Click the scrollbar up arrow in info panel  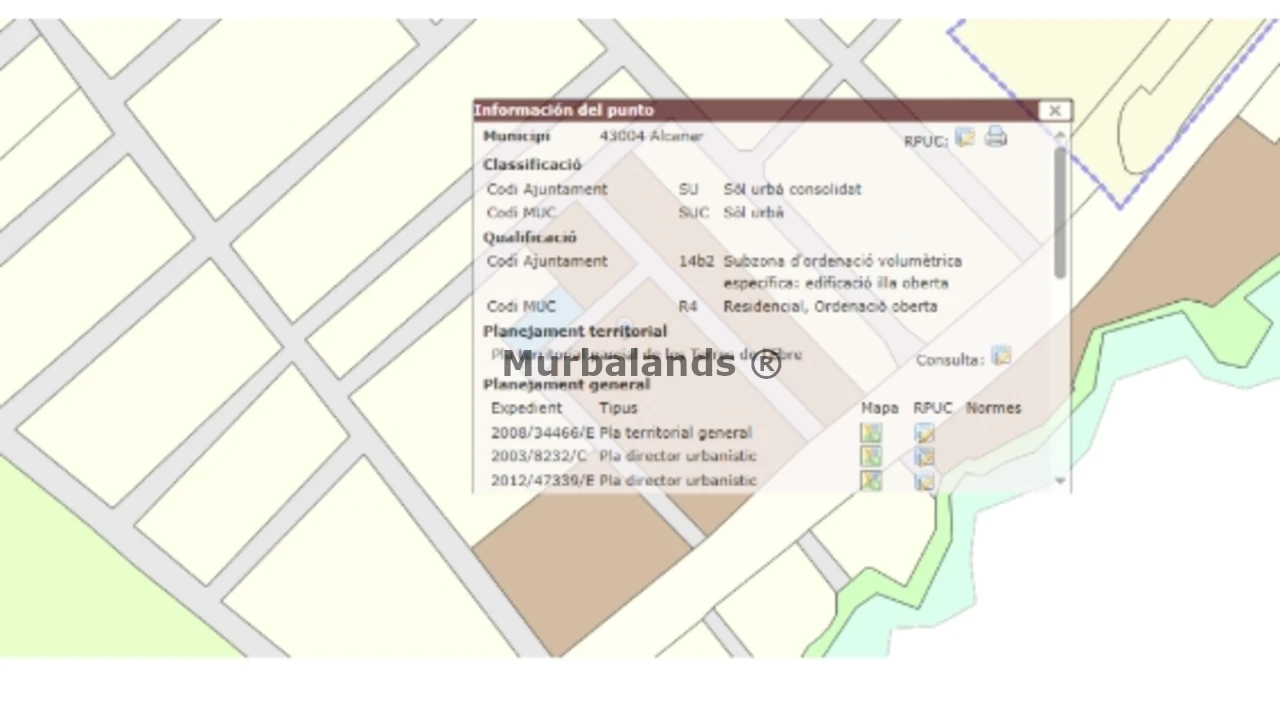pyautogui.click(x=1060, y=134)
